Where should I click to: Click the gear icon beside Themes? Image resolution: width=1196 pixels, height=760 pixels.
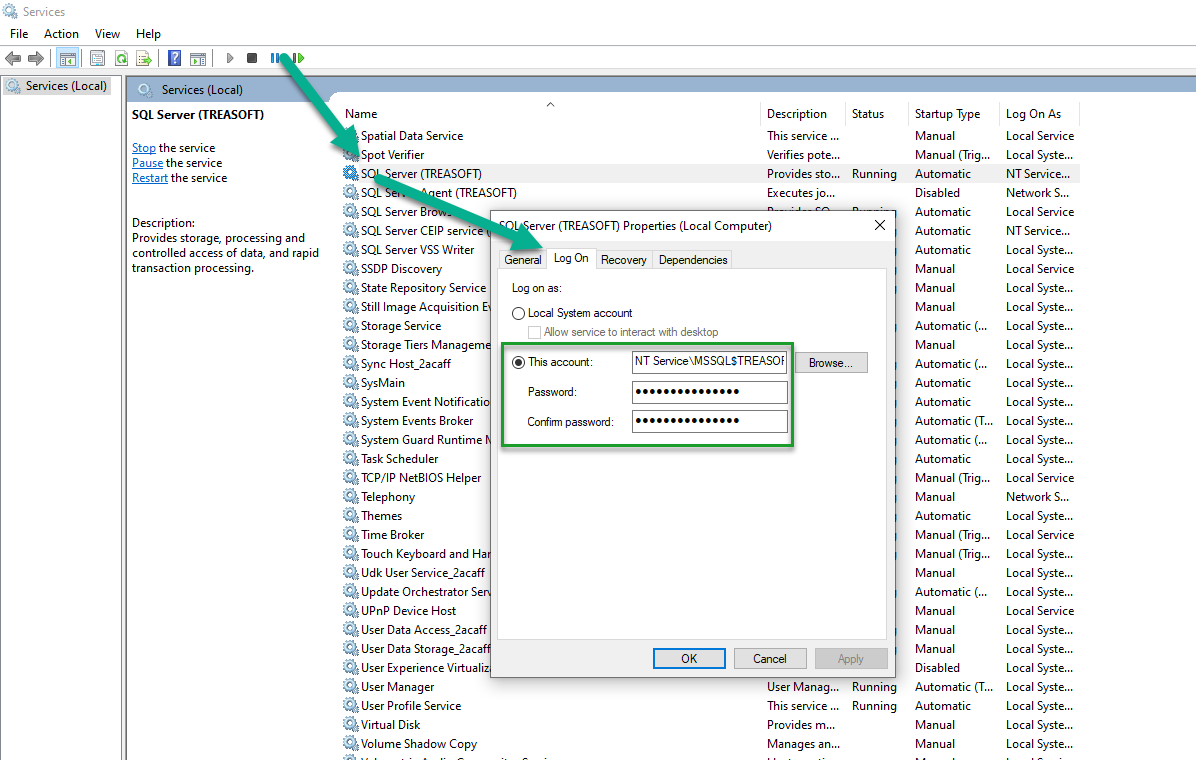pyautogui.click(x=351, y=516)
